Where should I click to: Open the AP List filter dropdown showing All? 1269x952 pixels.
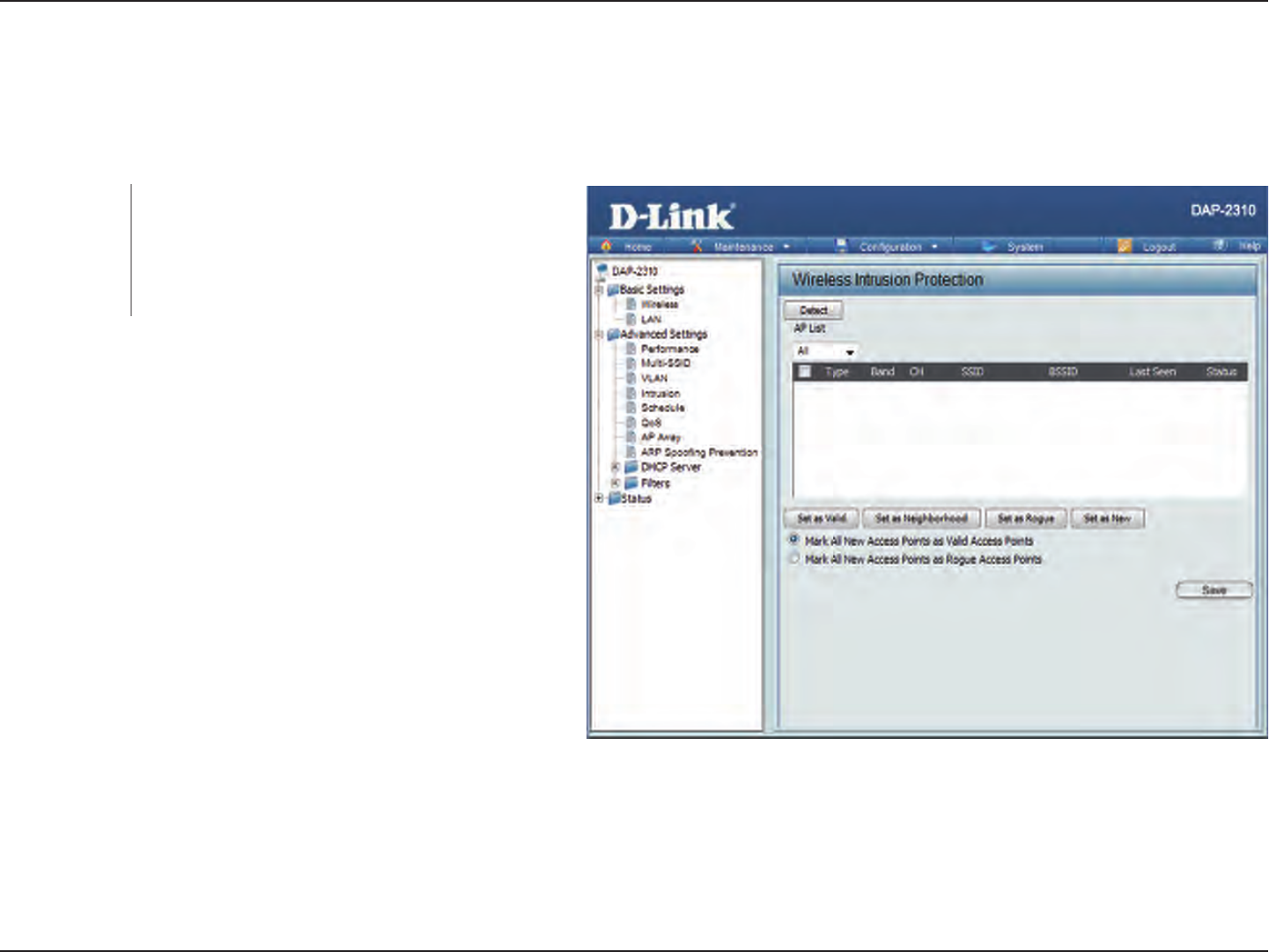(825, 351)
